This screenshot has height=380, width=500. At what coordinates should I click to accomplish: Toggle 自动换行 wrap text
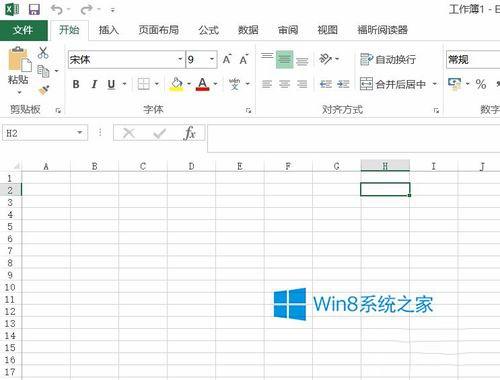click(388, 59)
